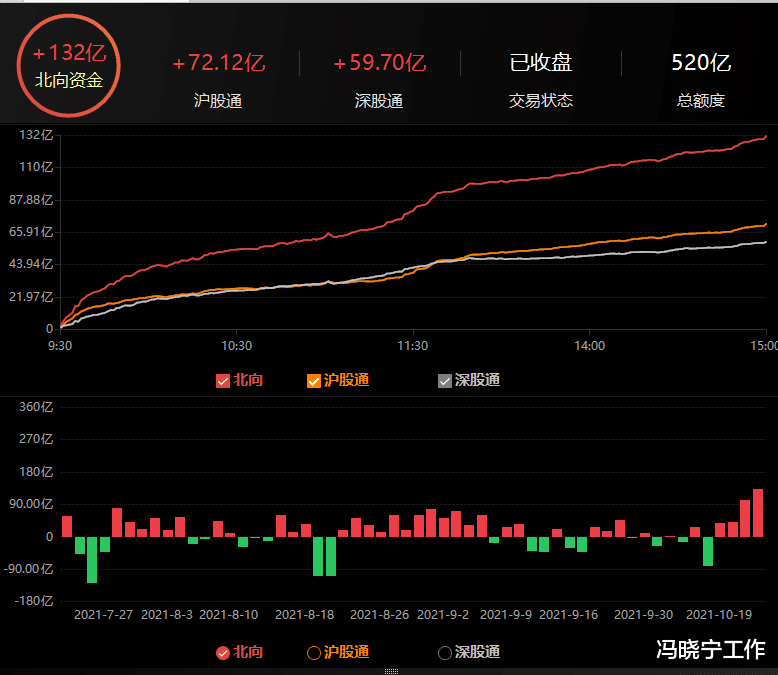Click the +72.12亿 沪股通 value
This screenshot has width=778, height=675.
coord(218,63)
